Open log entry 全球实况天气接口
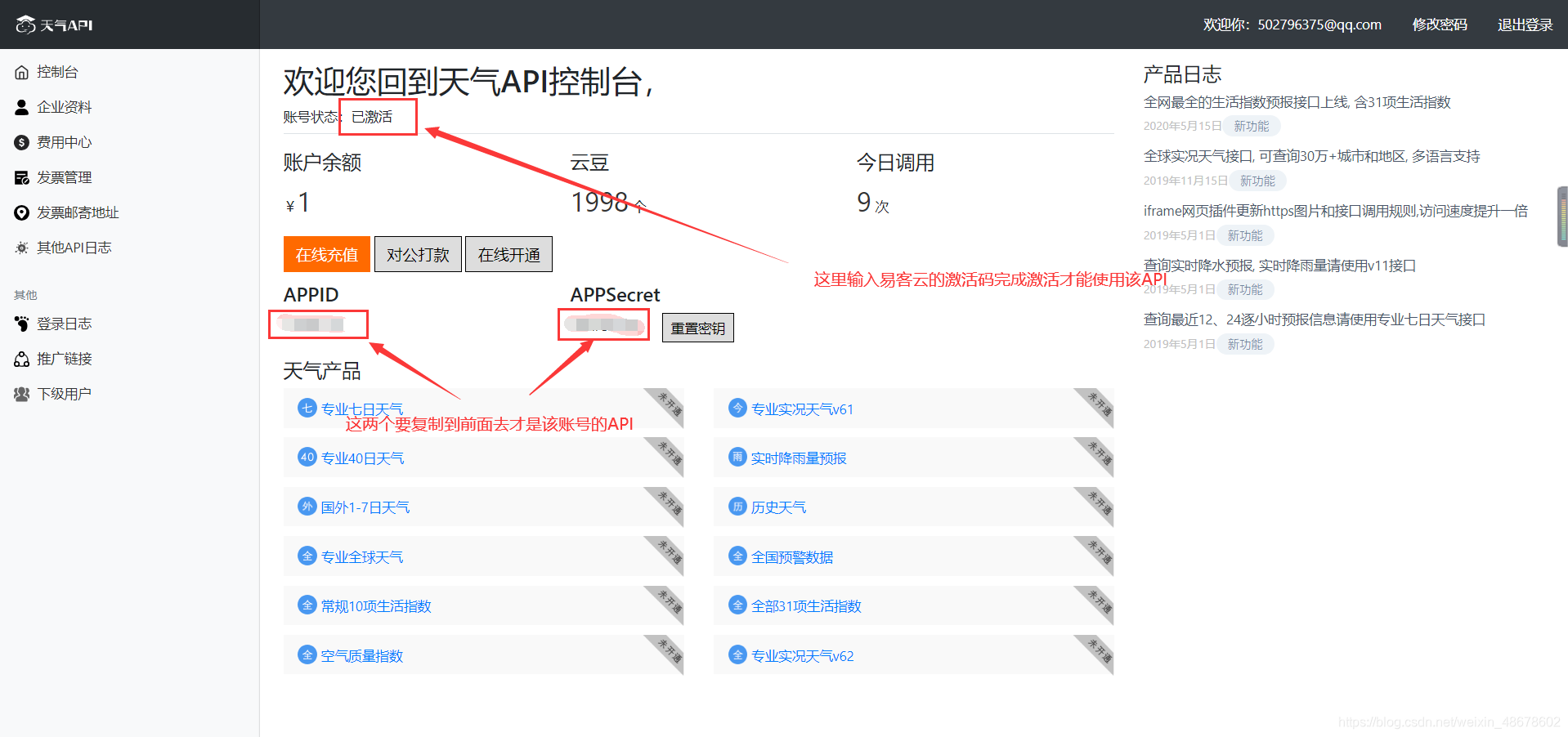Screen dimensions: 1568x737 1311,156
